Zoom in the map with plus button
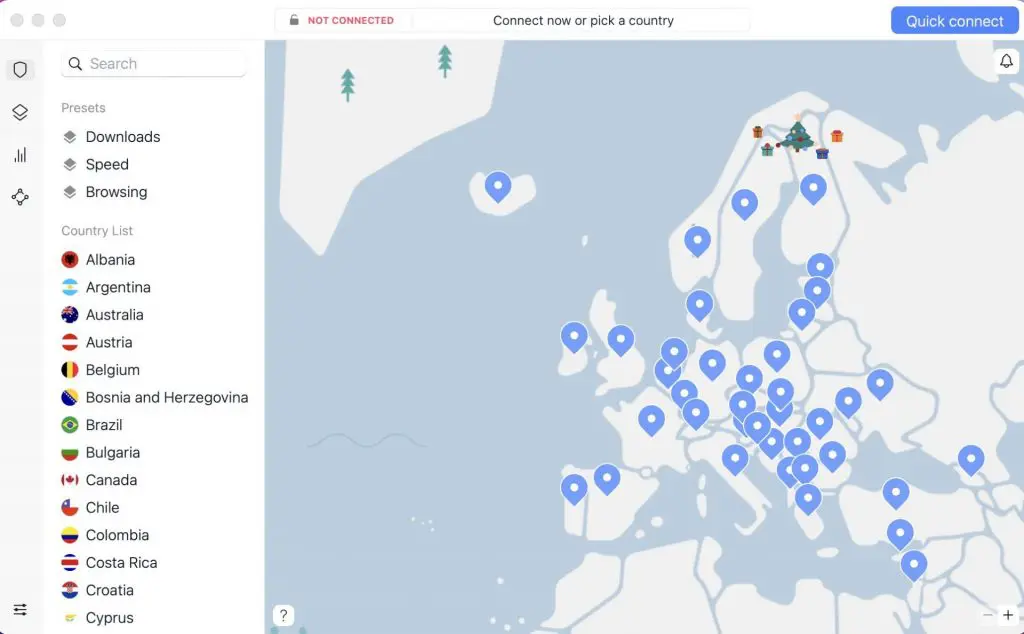The image size is (1024, 634). (1008, 615)
